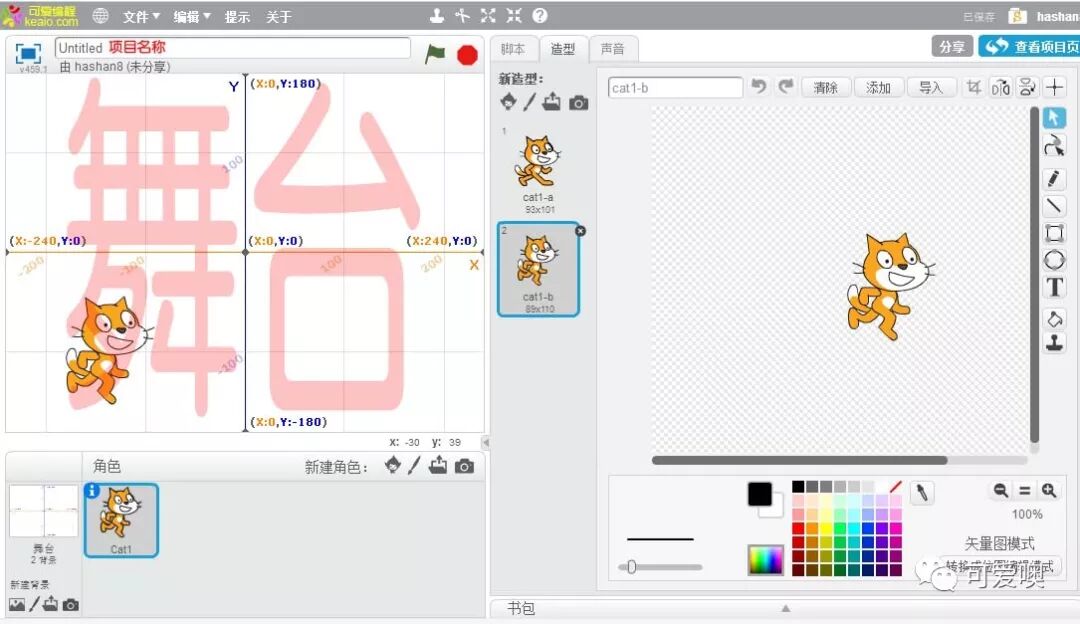Set costume center crosshair

click(x=1055, y=87)
